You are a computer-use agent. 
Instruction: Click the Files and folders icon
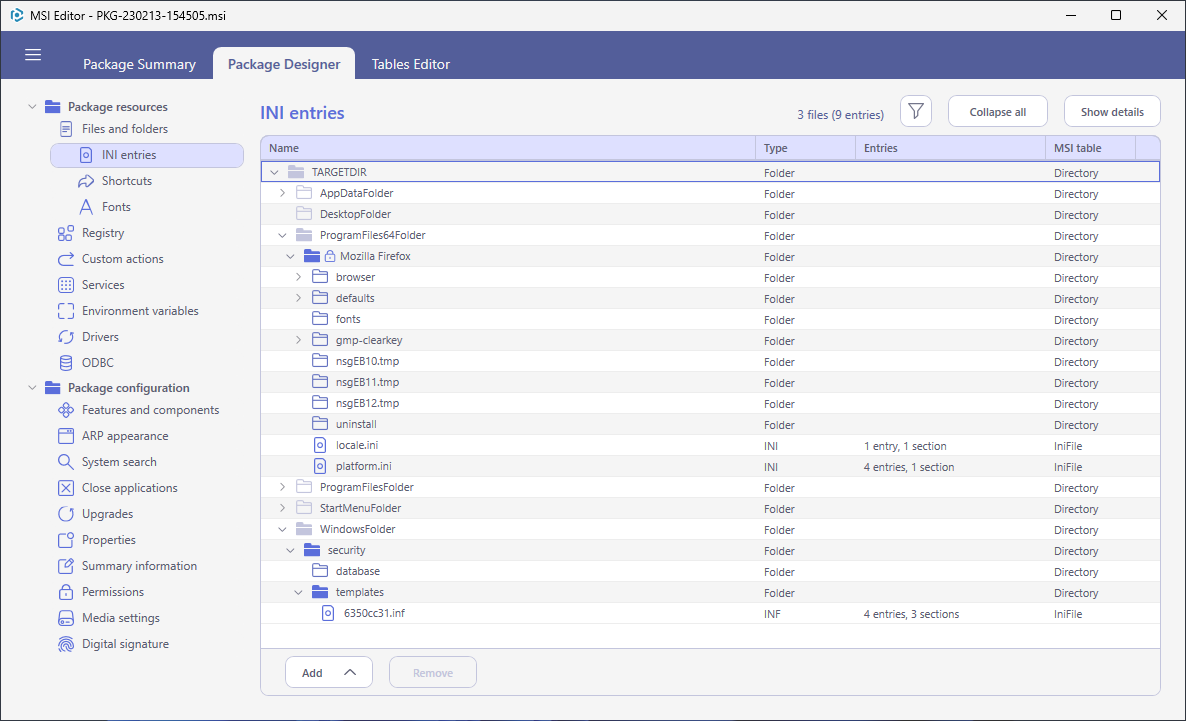coord(66,129)
